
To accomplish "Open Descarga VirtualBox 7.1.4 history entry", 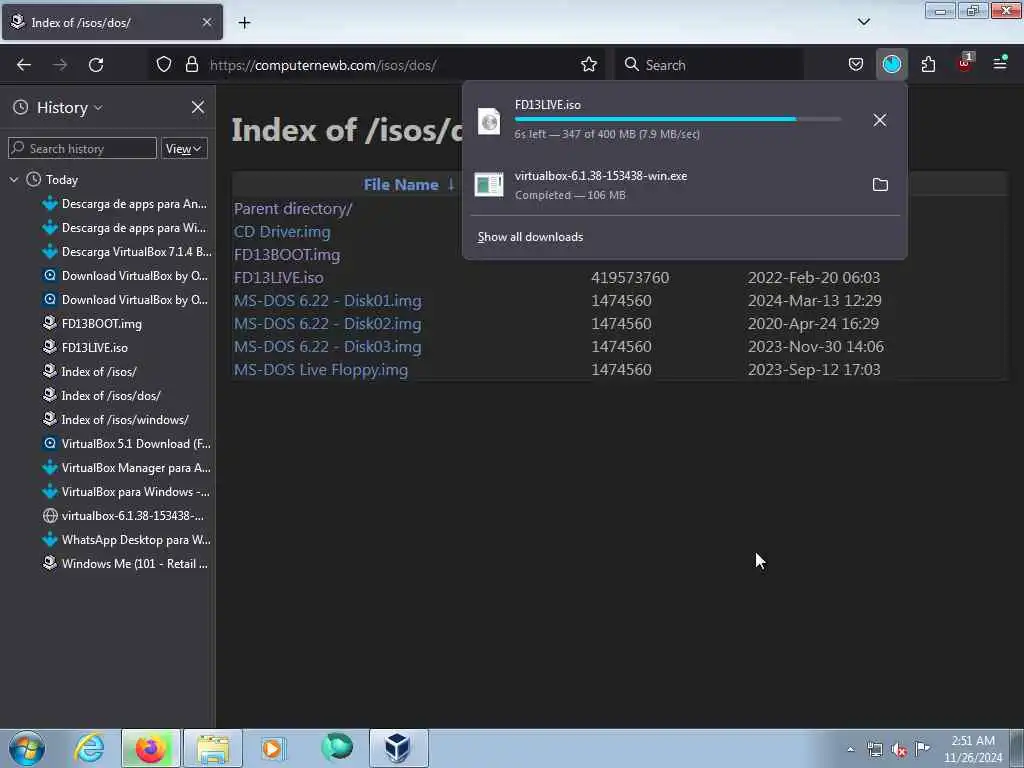I will 126,251.
